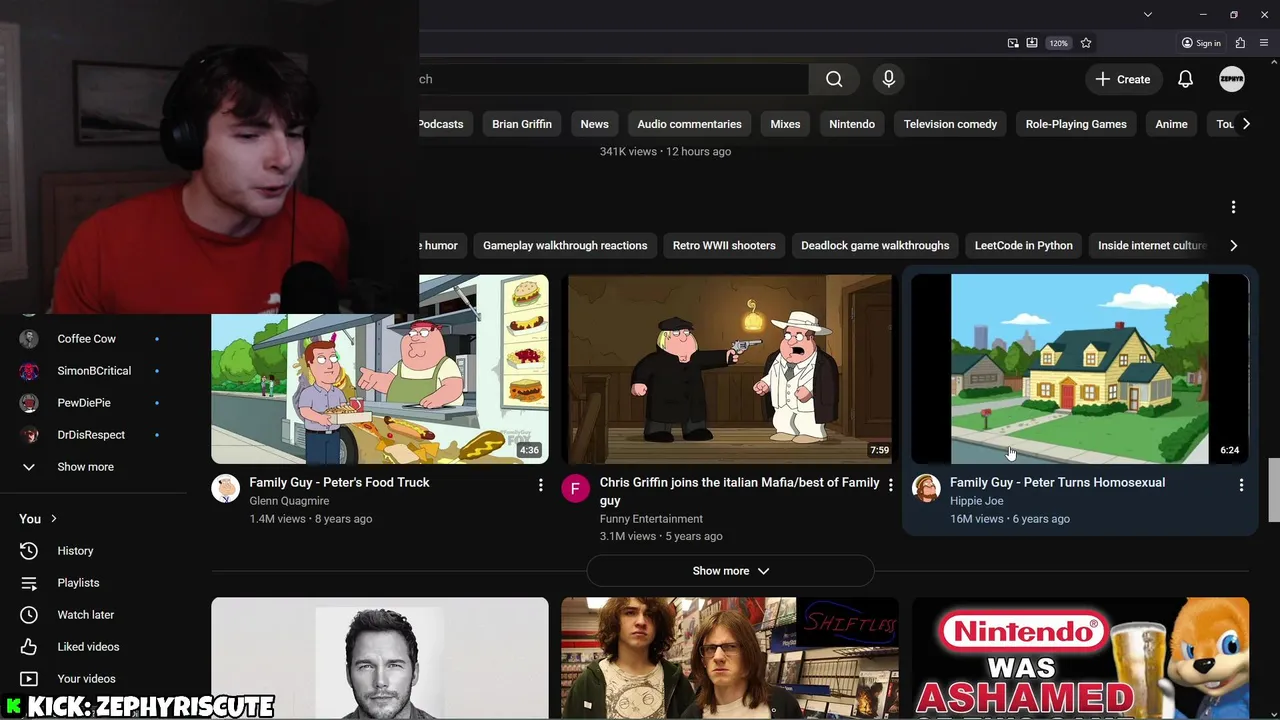Open the Glenn Quagmire channel name link
The width and height of the screenshot is (1280, 720).
289,501
